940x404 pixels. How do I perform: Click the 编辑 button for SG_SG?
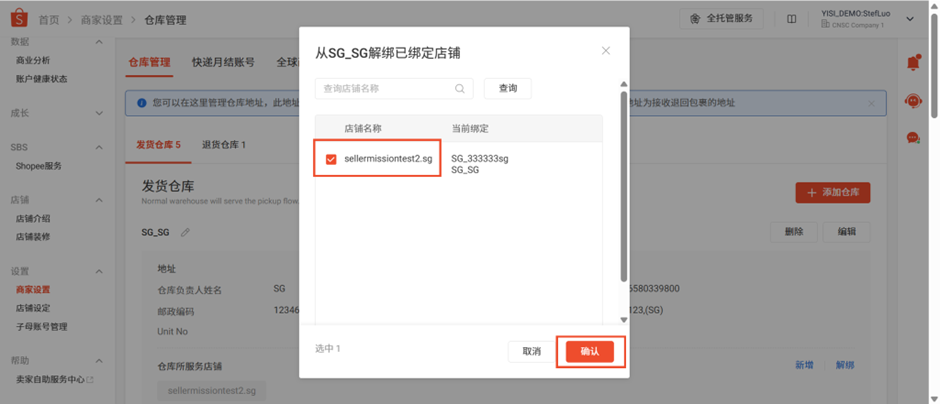[x=846, y=232]
